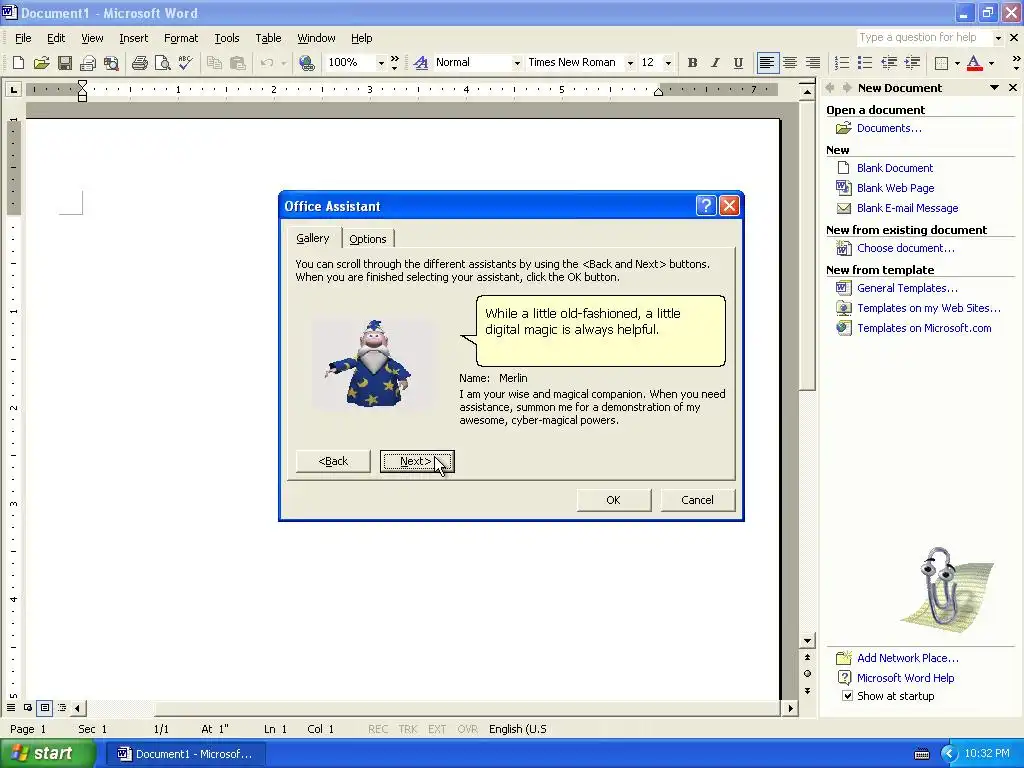
Task: Open the Style Normal dropdown
Action: coord(517,63)
